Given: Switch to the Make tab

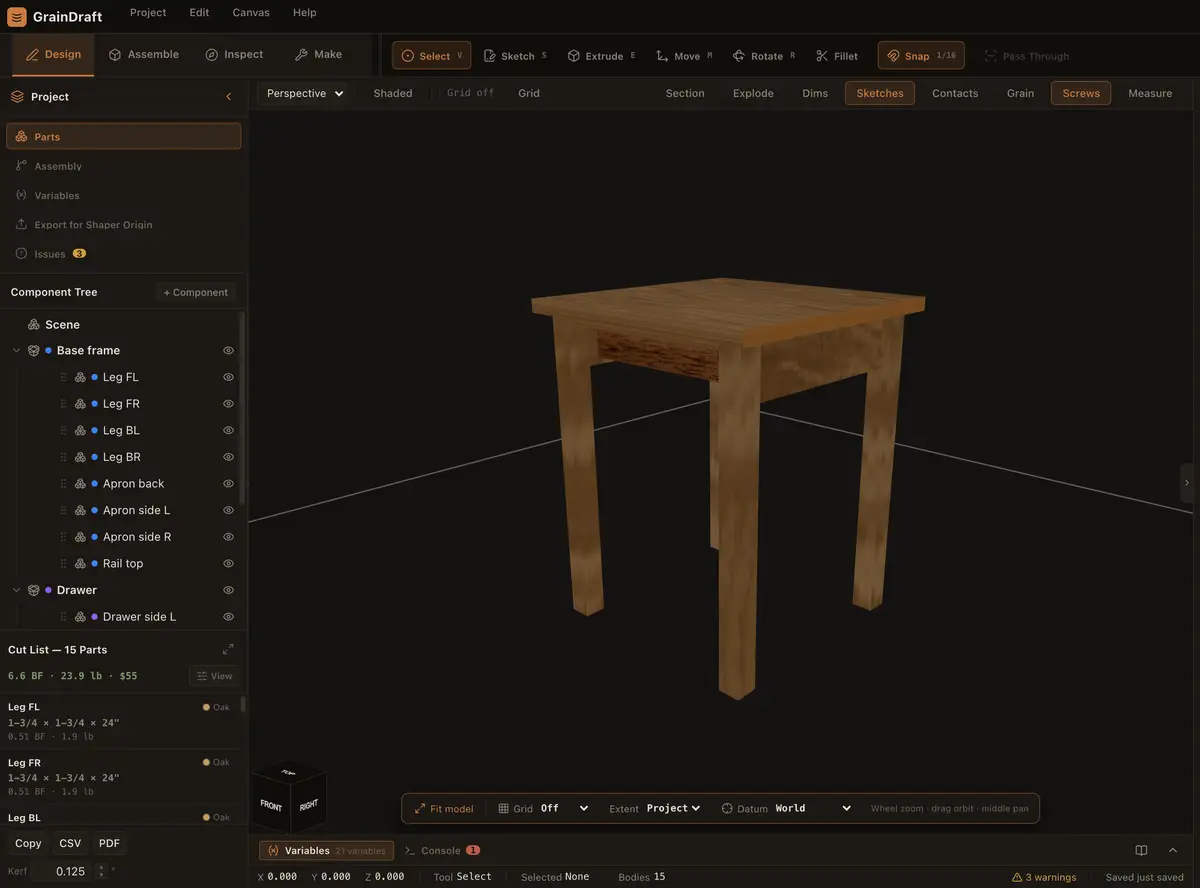Looking at the screenshot, I should (318, 54).
